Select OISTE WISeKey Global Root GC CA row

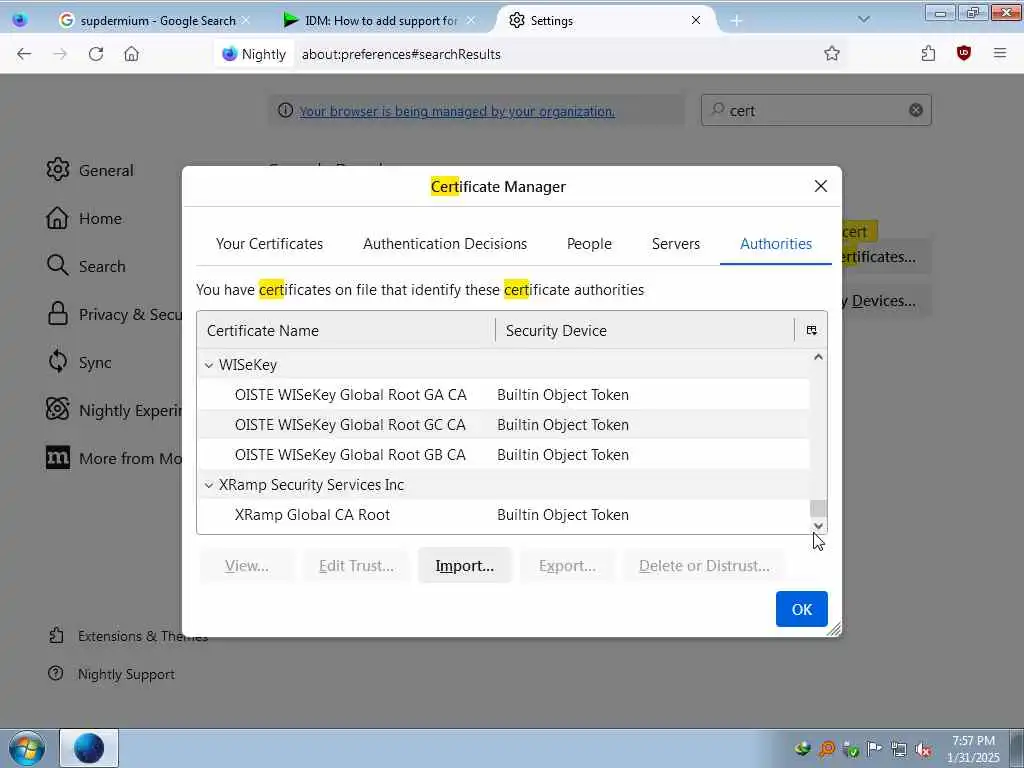click(x=503, y=424)
